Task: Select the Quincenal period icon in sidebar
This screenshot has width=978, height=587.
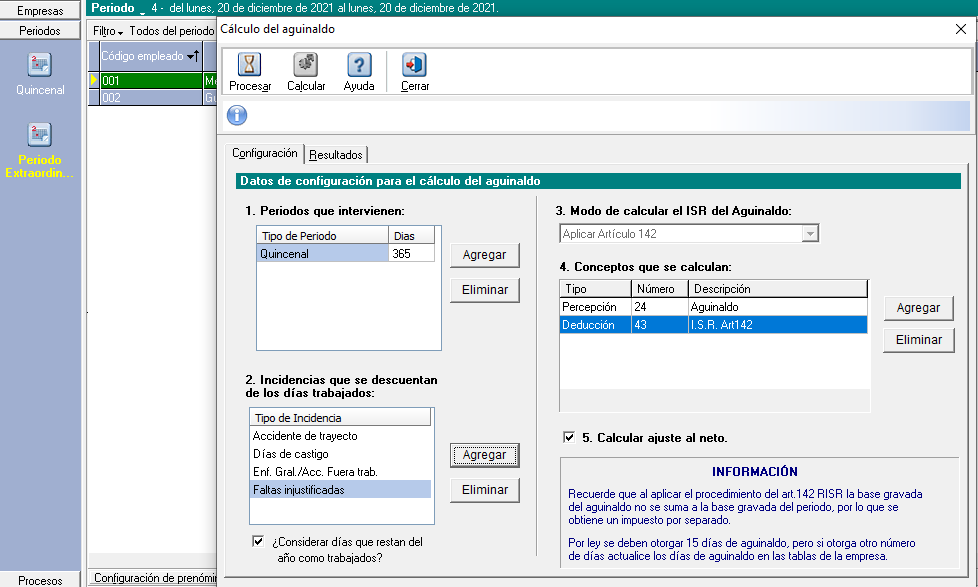Action: coord(40,65)
